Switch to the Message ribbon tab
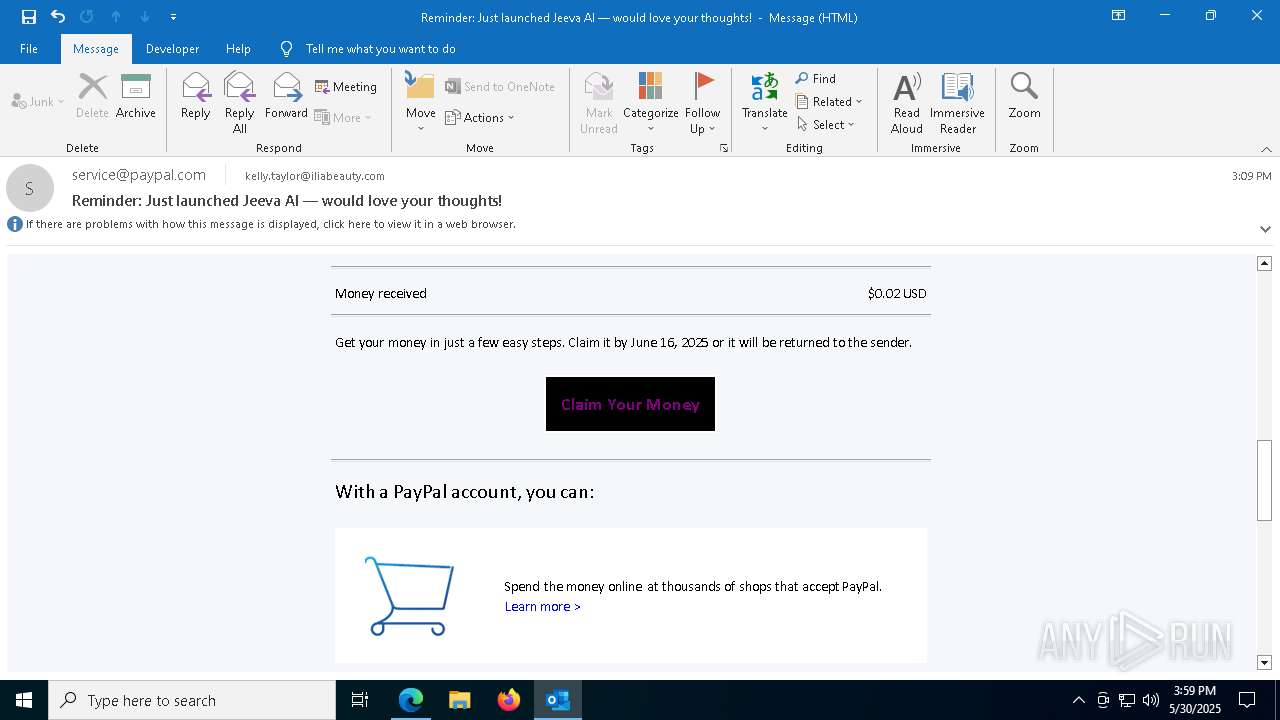The width and height of the screenshot is (1280, 720). click(x=96, y=49)
